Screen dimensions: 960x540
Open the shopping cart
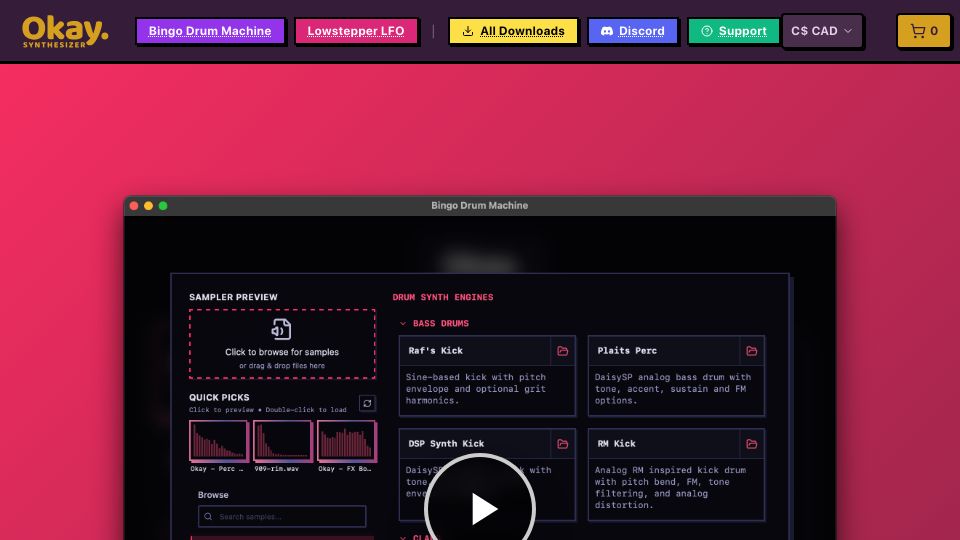[x=924, y=31]
